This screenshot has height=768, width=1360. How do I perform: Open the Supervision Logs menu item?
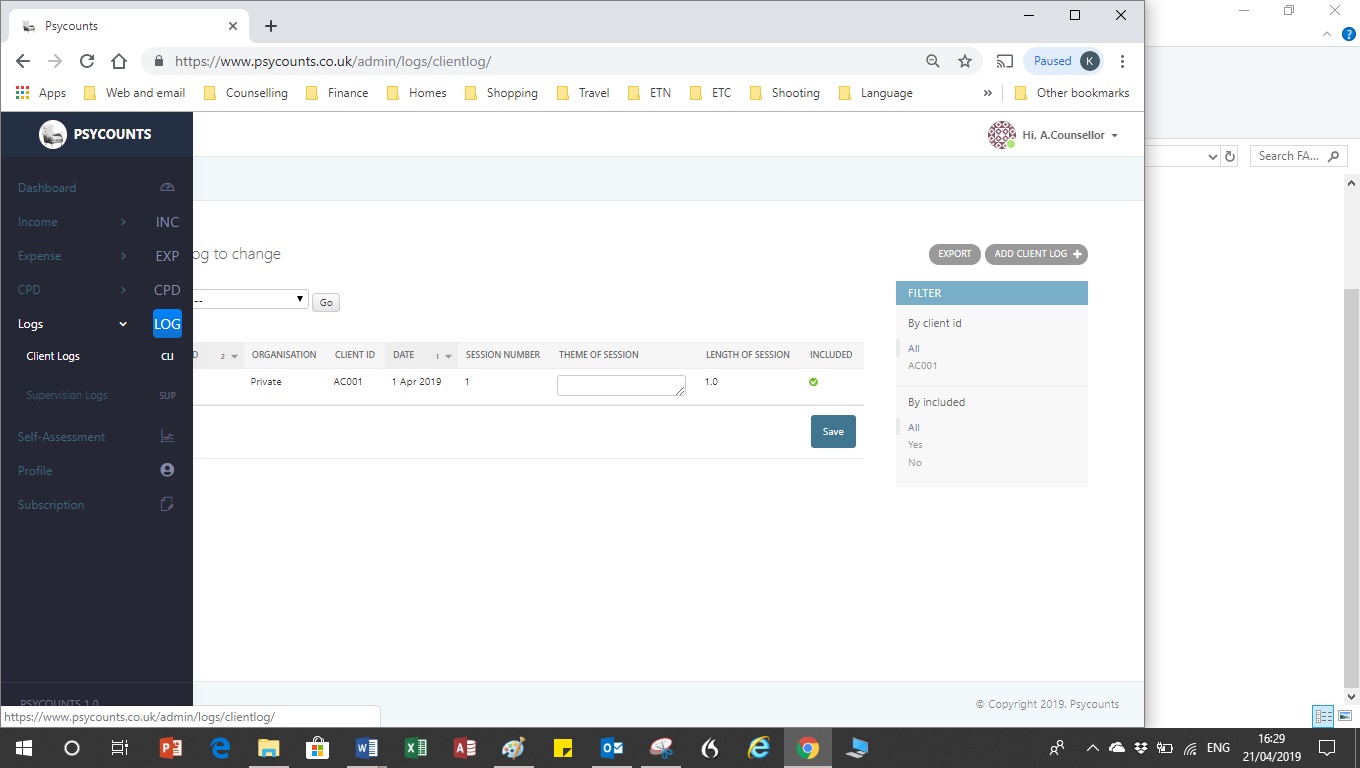pos(67,395)
